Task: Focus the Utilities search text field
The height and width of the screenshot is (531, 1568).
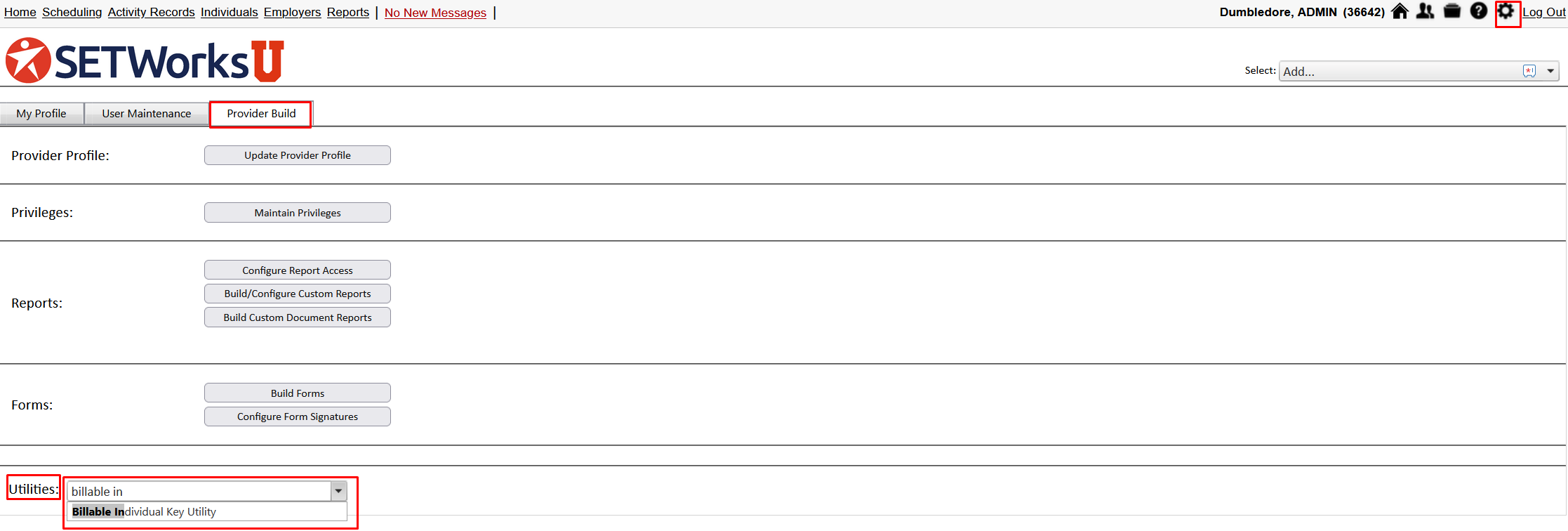Action: [199, 491]
